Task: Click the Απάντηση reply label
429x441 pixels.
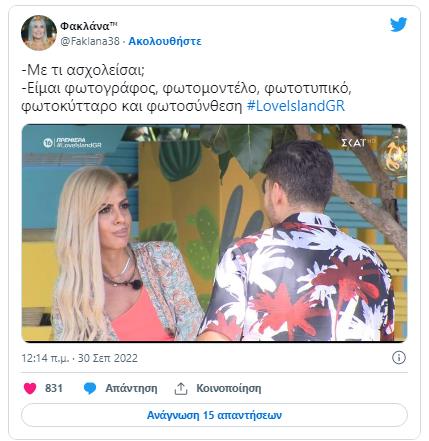Action: pos(131,389)
